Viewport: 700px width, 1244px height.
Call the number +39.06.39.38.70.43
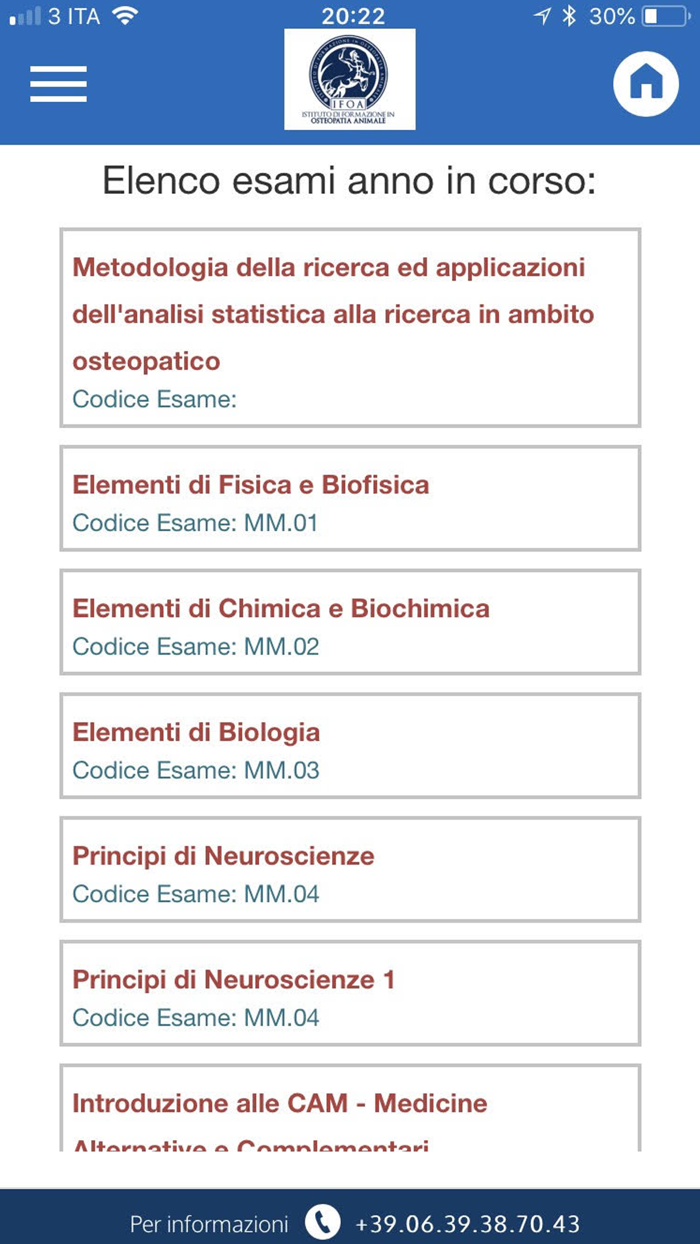466,1223
